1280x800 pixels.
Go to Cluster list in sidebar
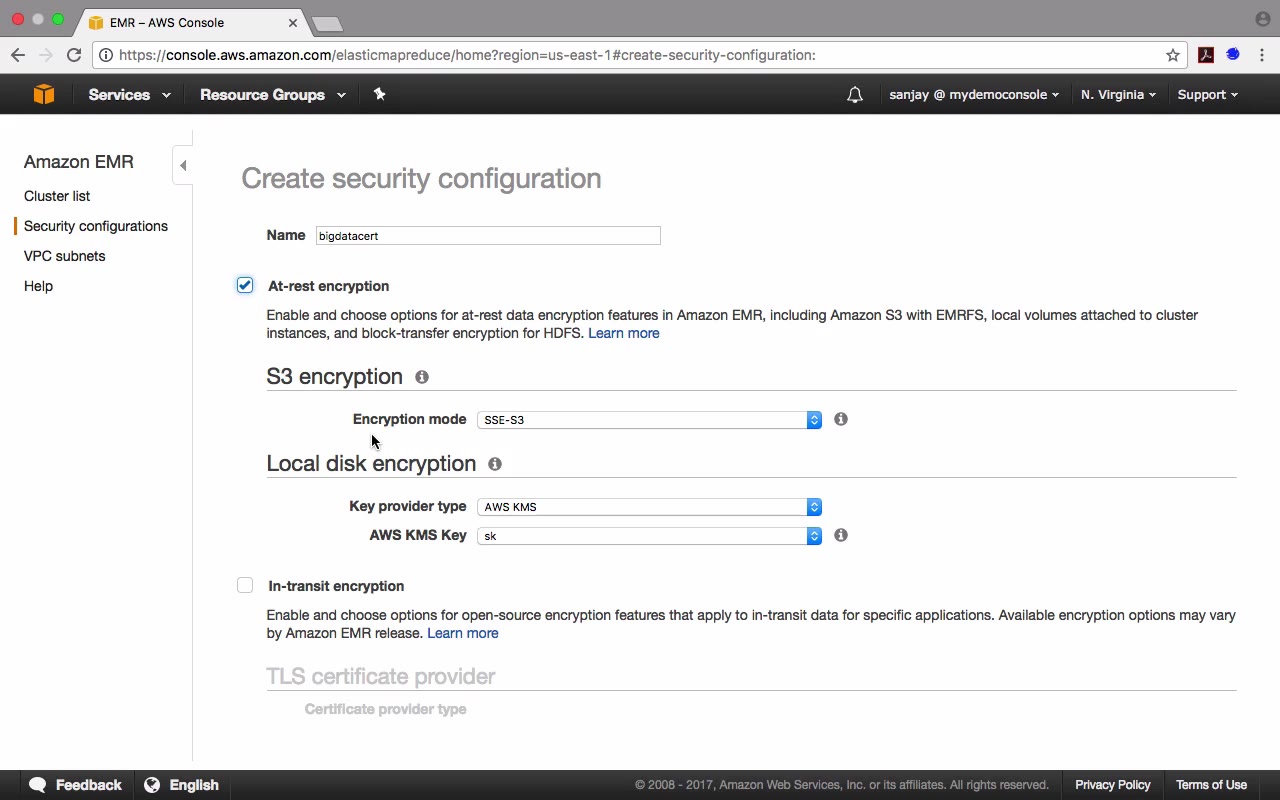tap(57, 196)
